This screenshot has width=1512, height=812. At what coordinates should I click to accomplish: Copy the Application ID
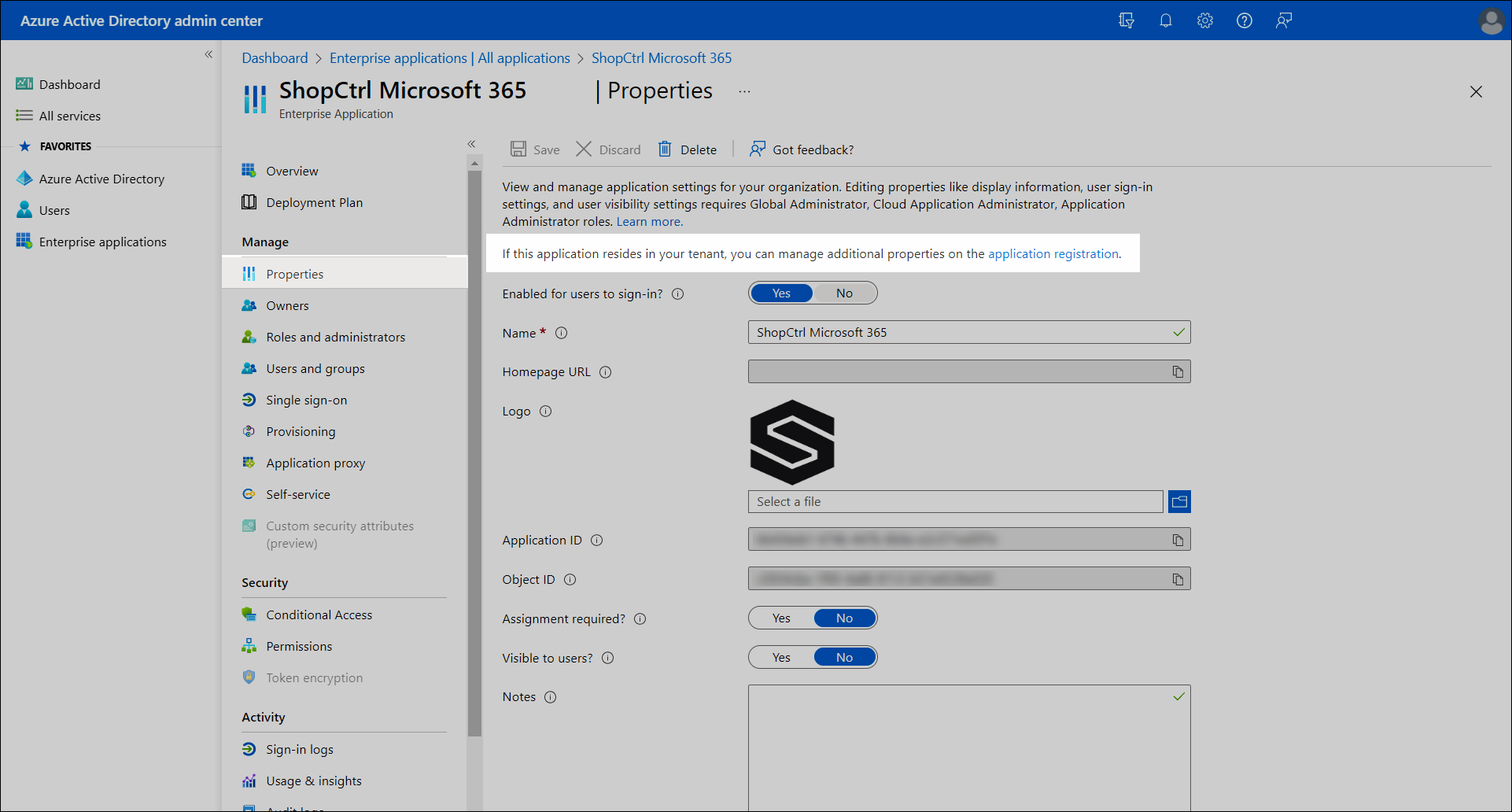coord(1178,540)
